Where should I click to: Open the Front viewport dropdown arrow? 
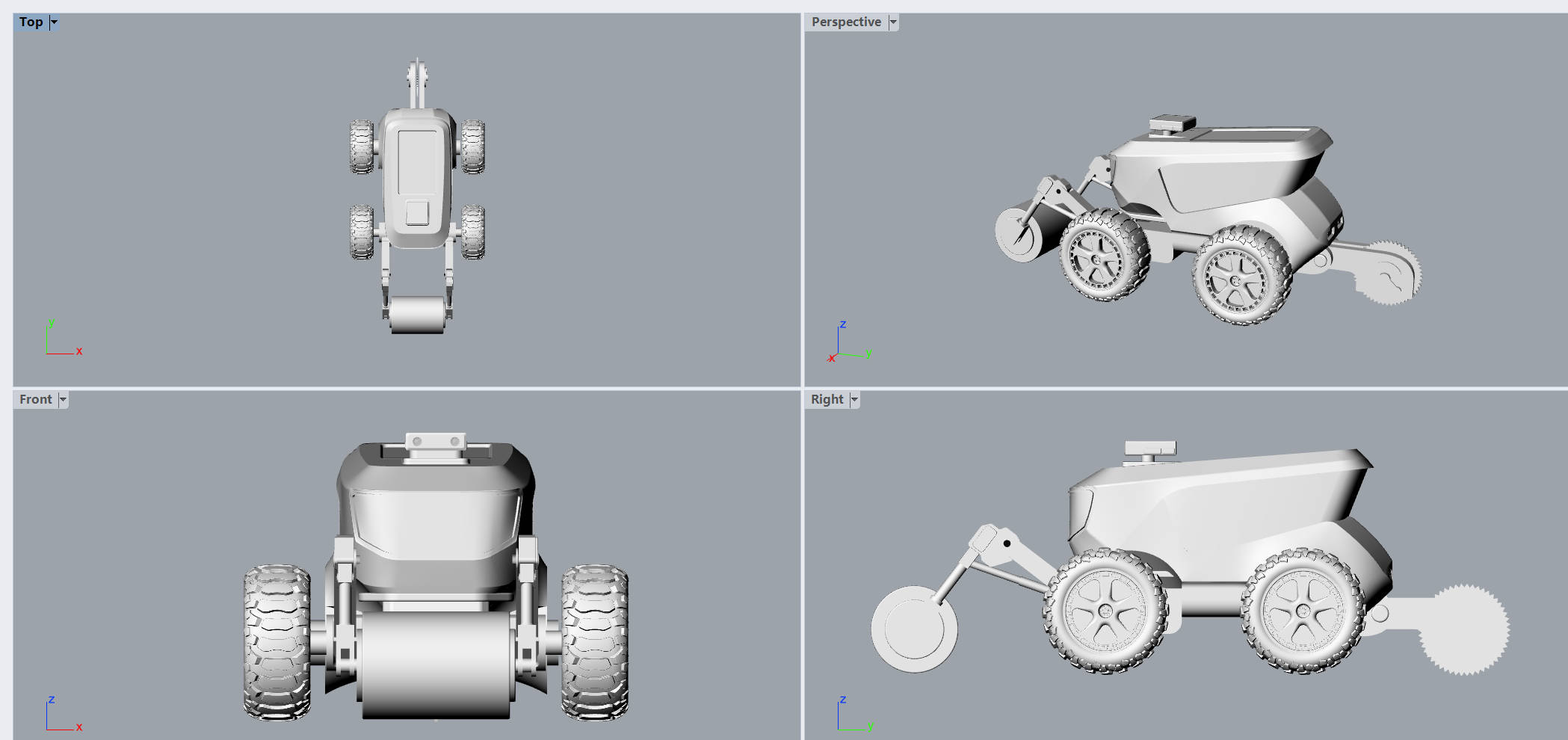point(64,400)
